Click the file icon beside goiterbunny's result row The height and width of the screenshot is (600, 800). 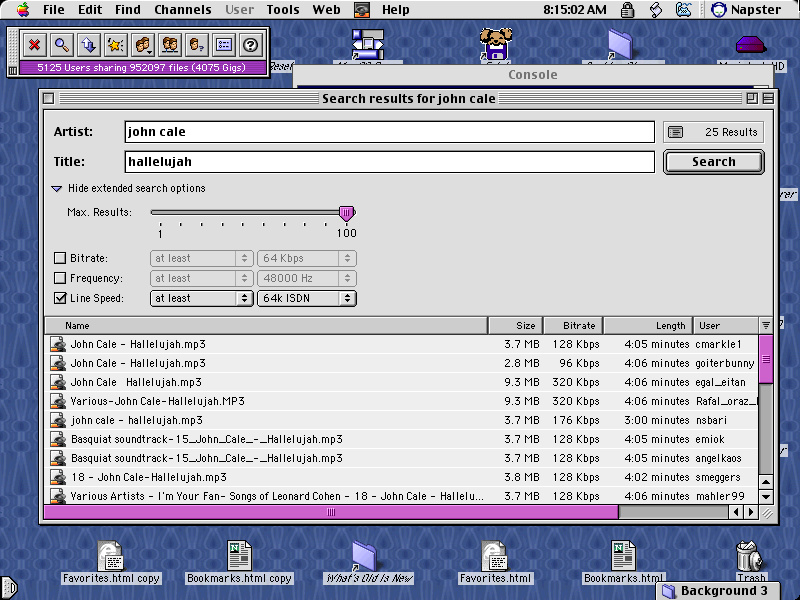(x=58, y=363)
